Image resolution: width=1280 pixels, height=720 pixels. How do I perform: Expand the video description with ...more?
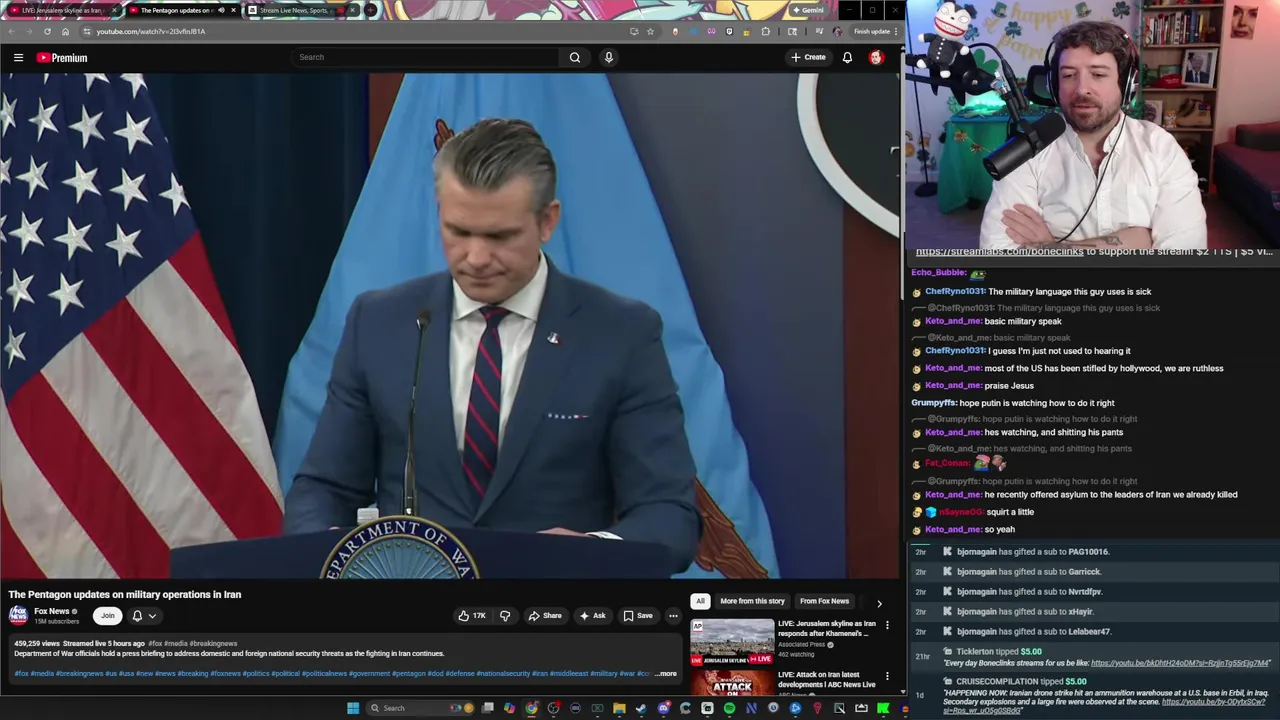pyautogui.click(x=666, y=673)
